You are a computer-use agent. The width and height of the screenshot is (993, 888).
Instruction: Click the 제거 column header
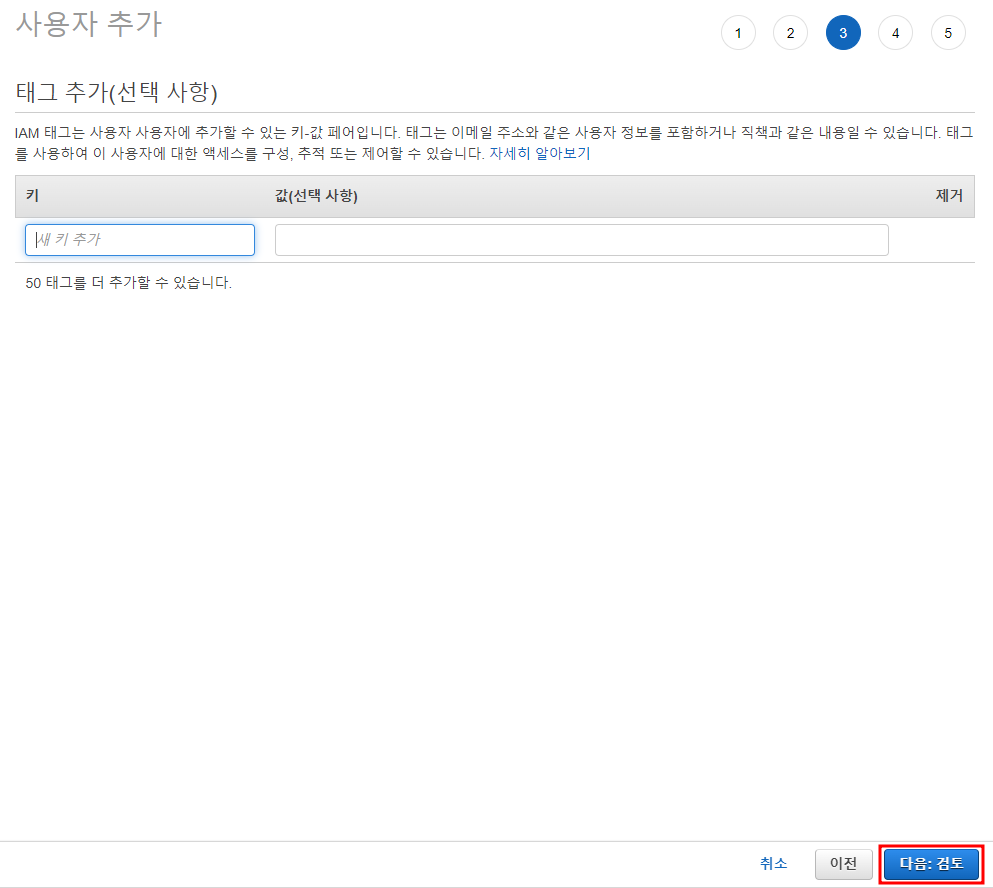[949, 196]
